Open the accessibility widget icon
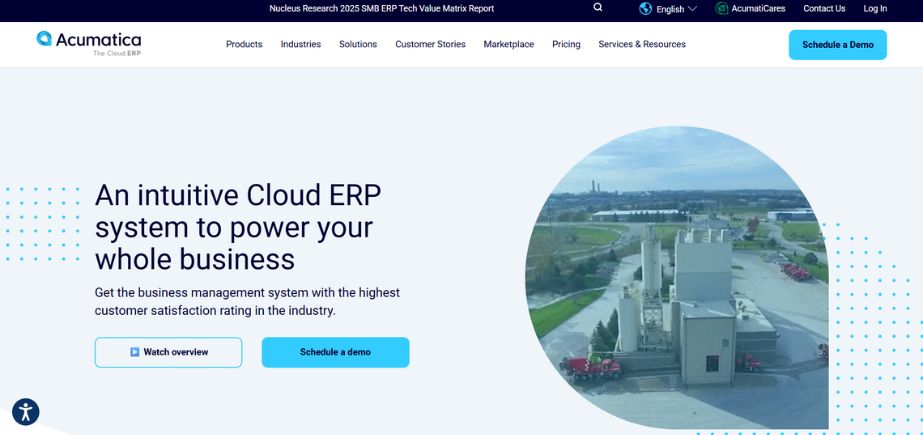This screenshot has width=923, height=435. pos(25,412)
